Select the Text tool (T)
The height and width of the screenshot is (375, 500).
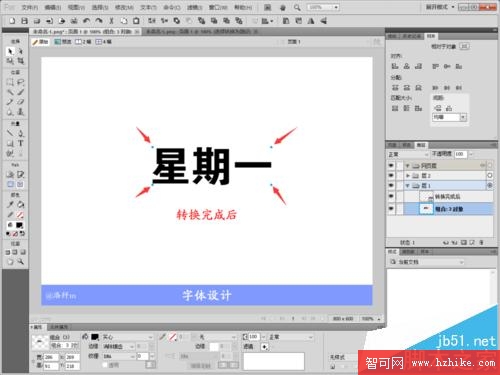21,143
